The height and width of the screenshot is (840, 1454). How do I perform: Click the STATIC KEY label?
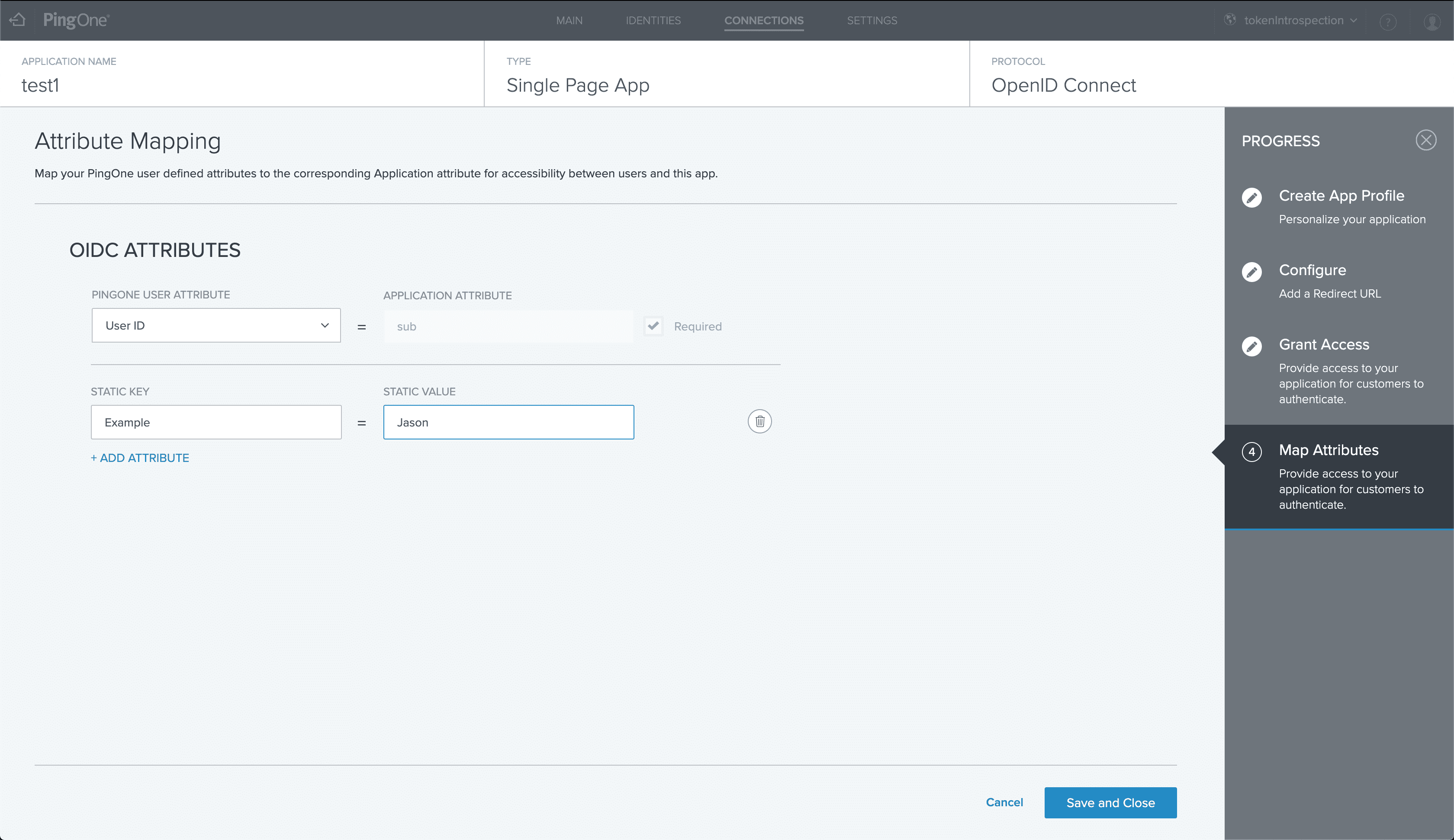[119, 392]
